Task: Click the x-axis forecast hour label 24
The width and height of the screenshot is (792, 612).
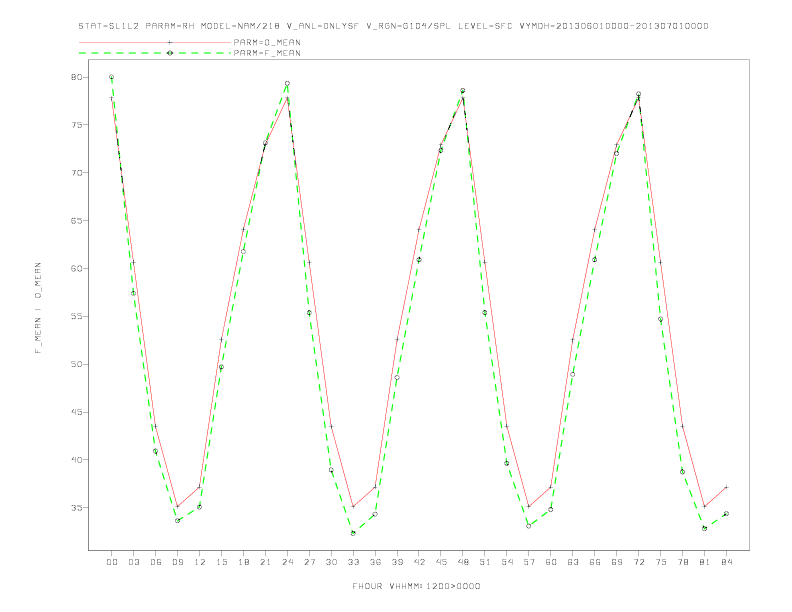Action: click(287, 562)
